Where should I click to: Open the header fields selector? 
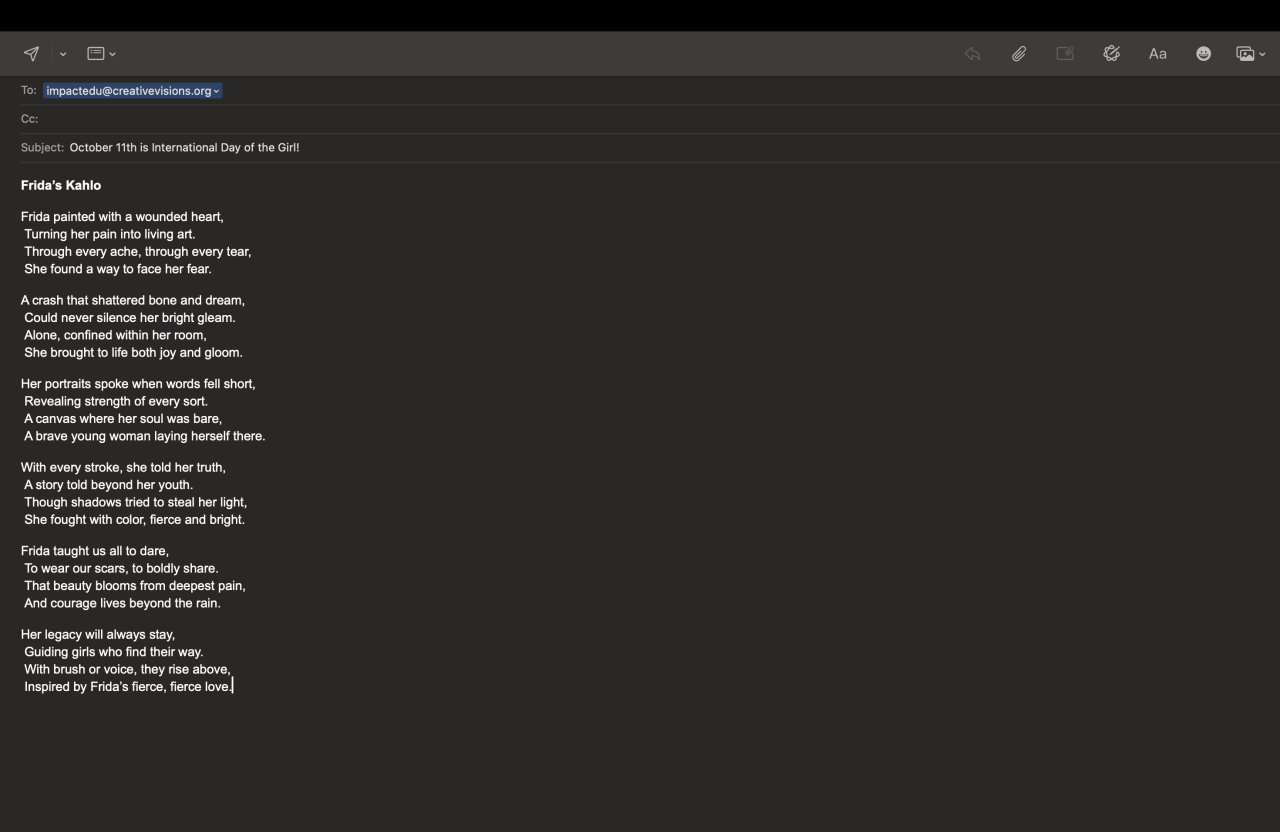pos(101,54)
